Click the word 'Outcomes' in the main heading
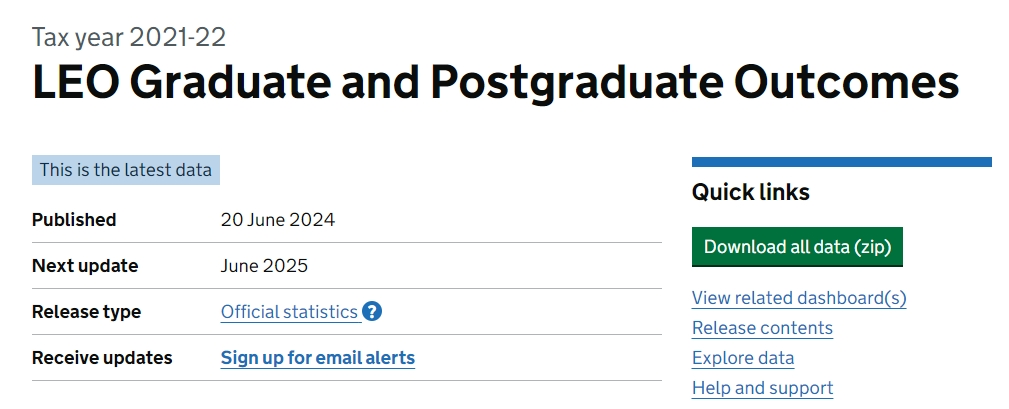This screenshot has height=409, width=1009. click(x=846, y=83)
